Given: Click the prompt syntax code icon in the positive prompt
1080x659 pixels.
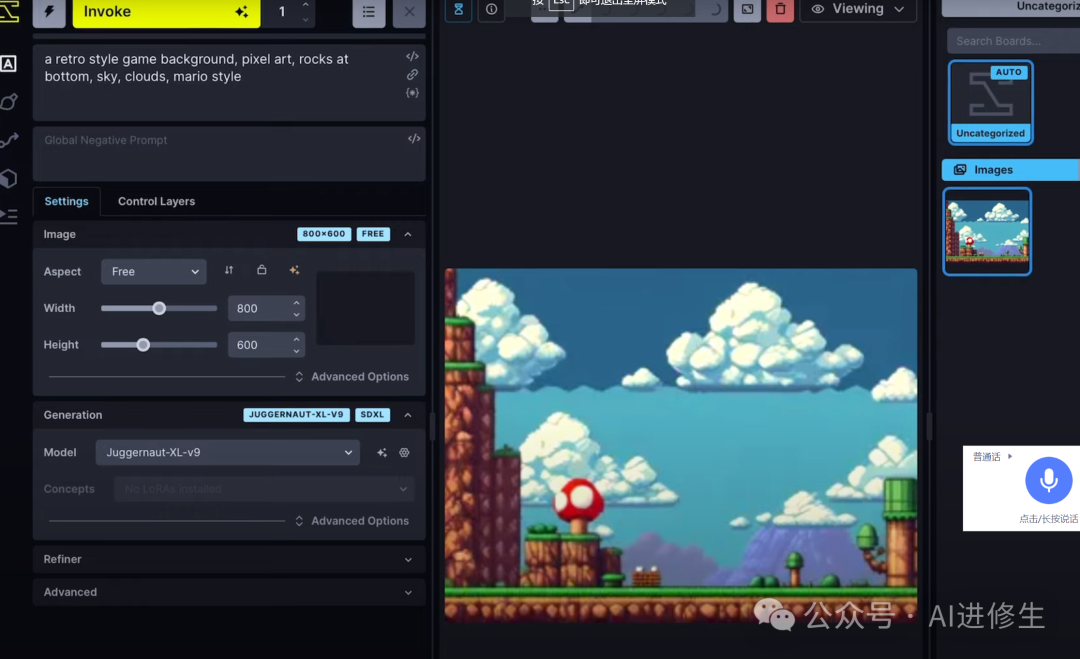Looking at the screenshot, I should [412, 56].
